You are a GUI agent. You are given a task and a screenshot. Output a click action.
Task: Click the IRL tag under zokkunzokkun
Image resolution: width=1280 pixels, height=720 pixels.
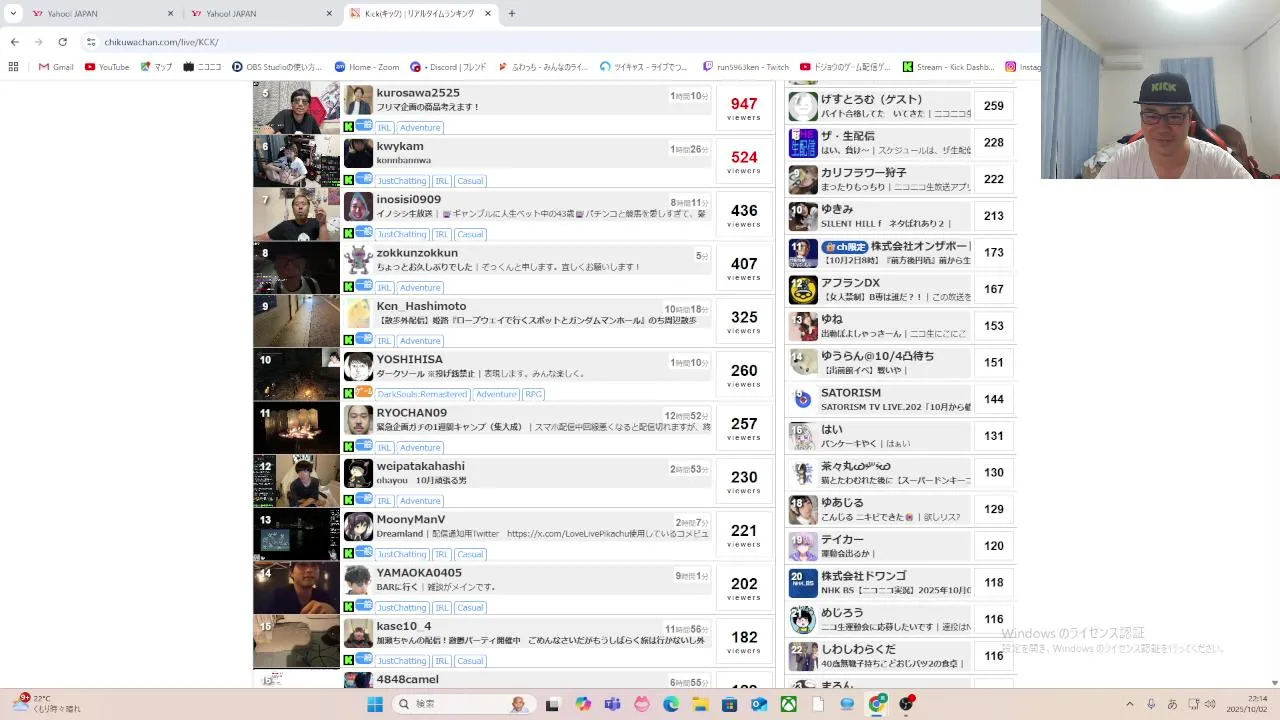pyautogui.click(x=384, y=288)
